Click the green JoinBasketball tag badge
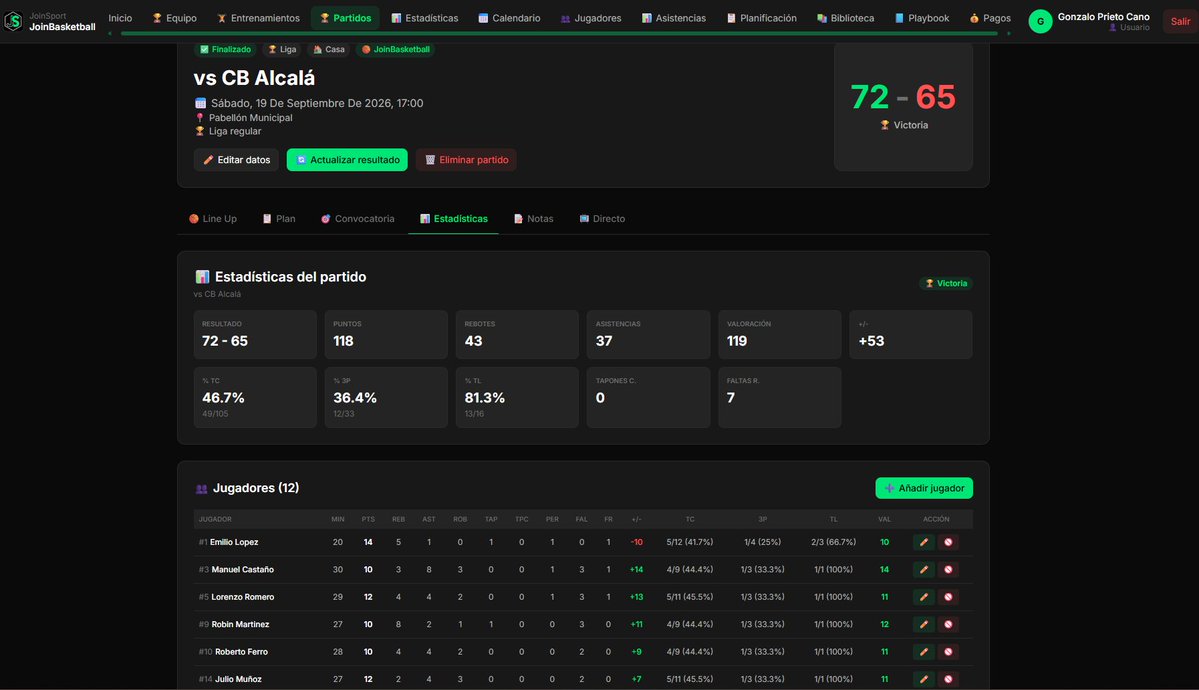 tap(395, 49)
